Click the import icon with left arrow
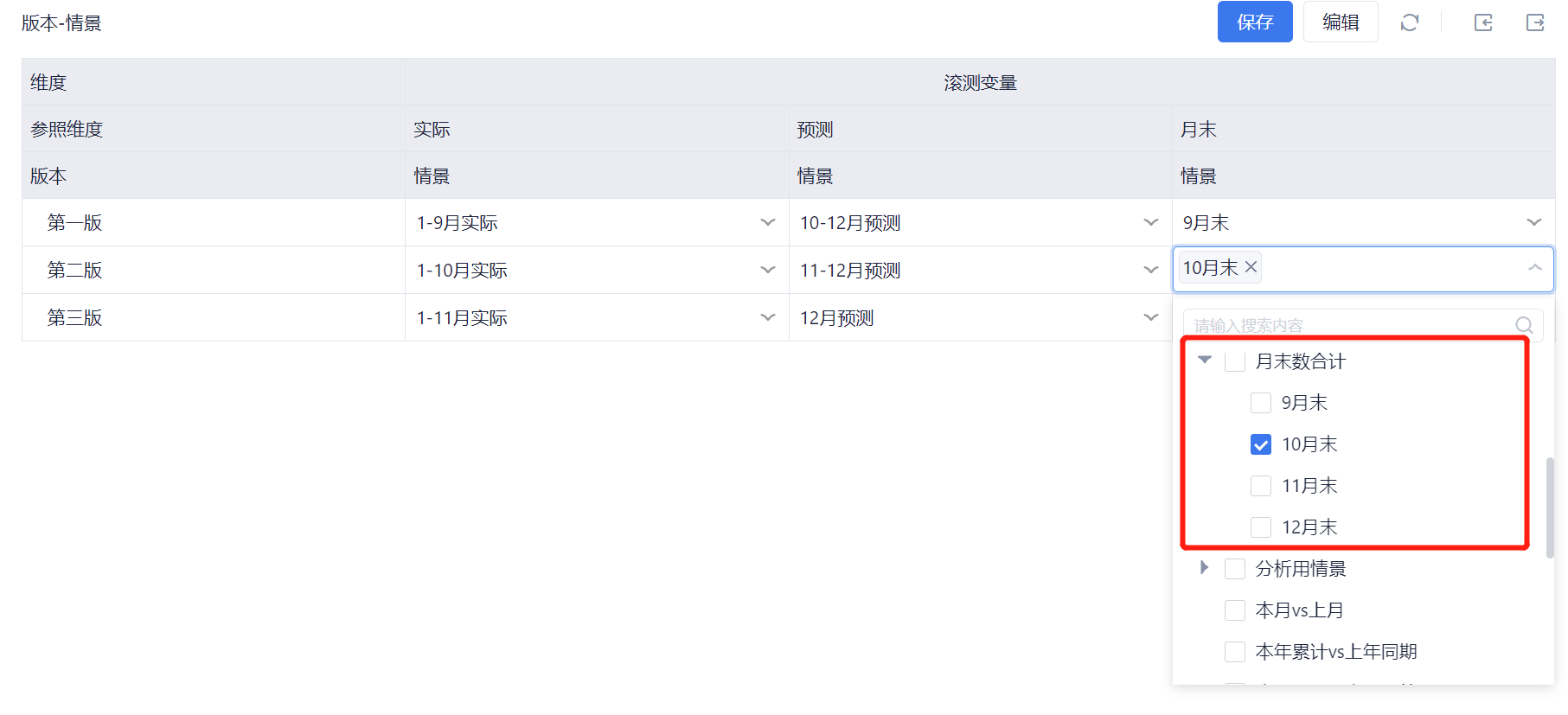The image size is (1568, 715). (x=1483, y=22)
